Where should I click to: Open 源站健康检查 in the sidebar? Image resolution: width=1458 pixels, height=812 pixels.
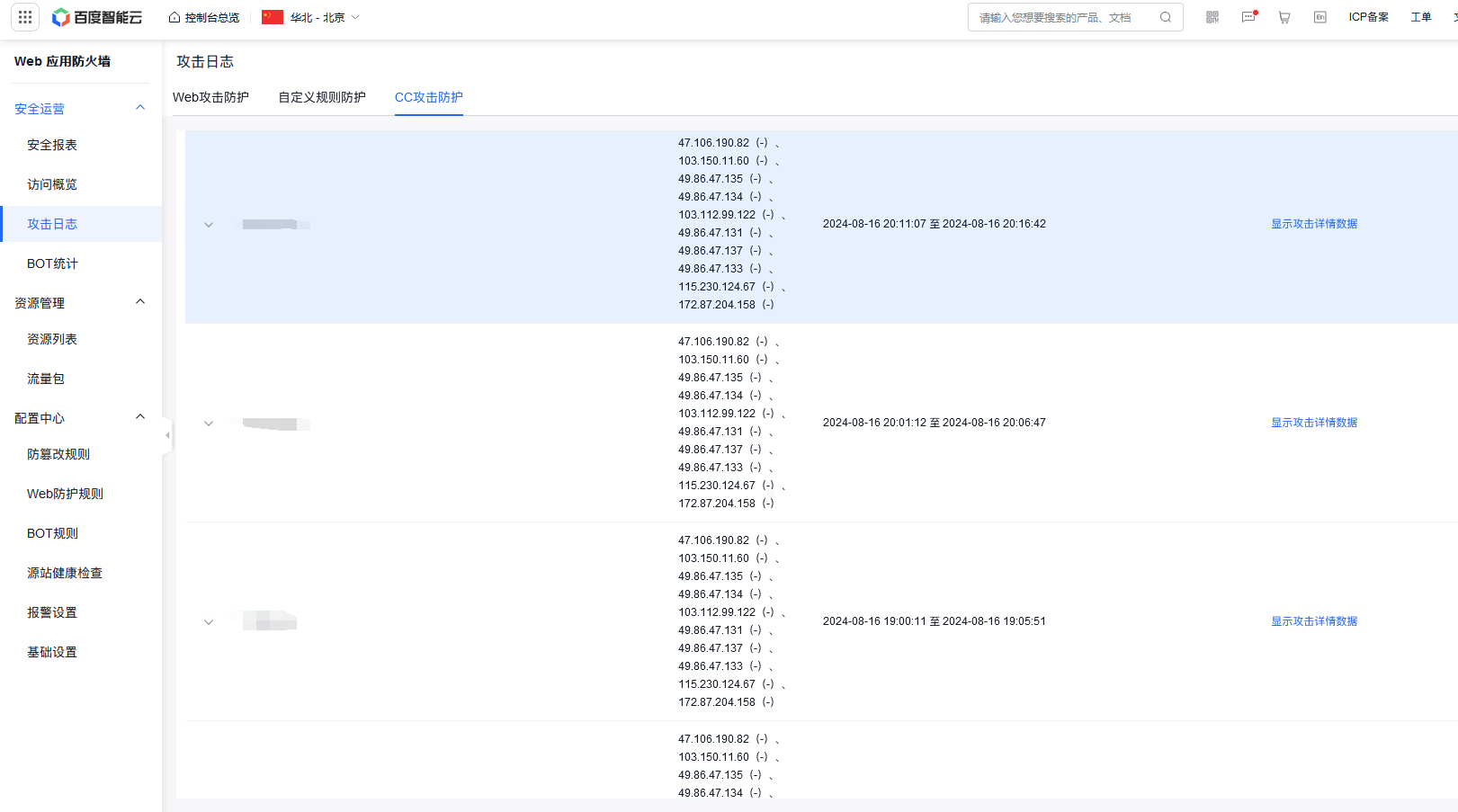[x=65, y=573]
